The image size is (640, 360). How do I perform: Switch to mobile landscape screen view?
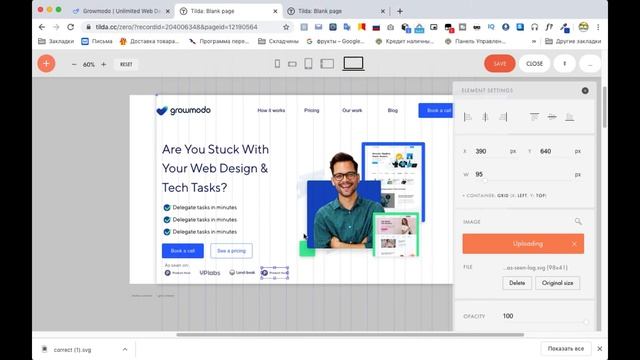(292, 64)
